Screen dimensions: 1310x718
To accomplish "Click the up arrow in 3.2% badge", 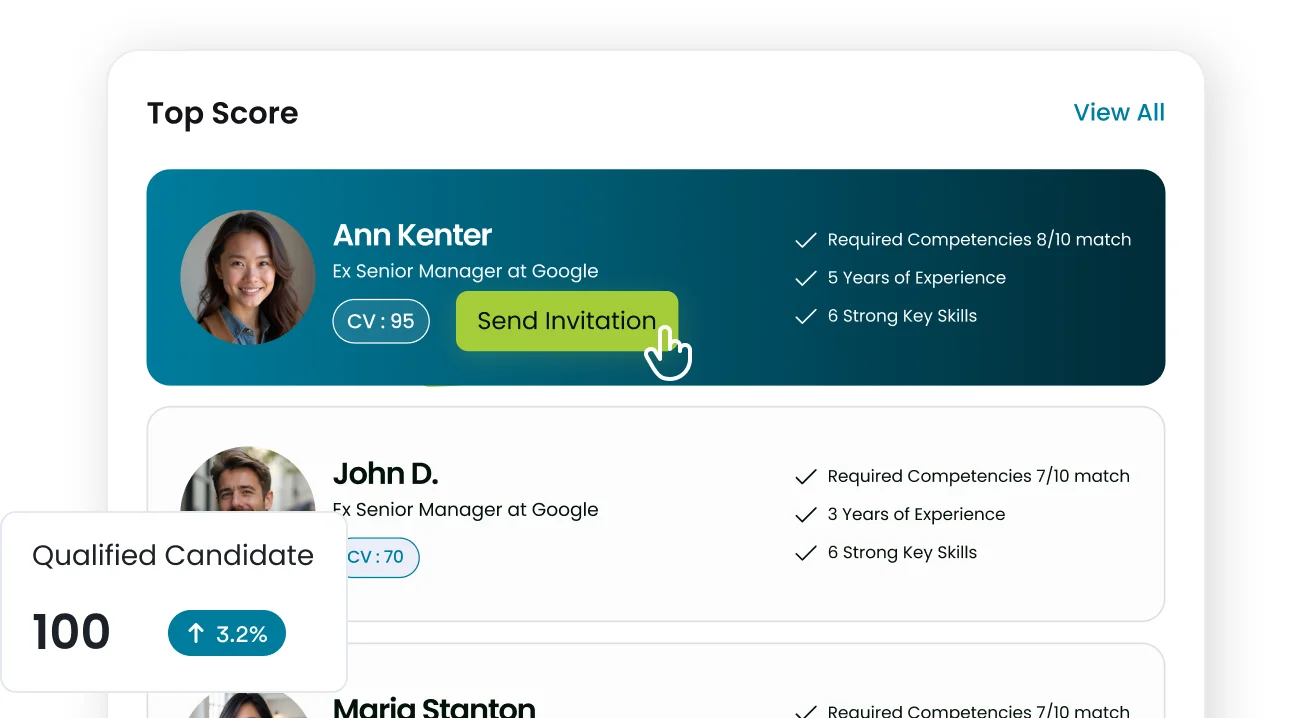I will pyautogui.click(x=196, y=633).
